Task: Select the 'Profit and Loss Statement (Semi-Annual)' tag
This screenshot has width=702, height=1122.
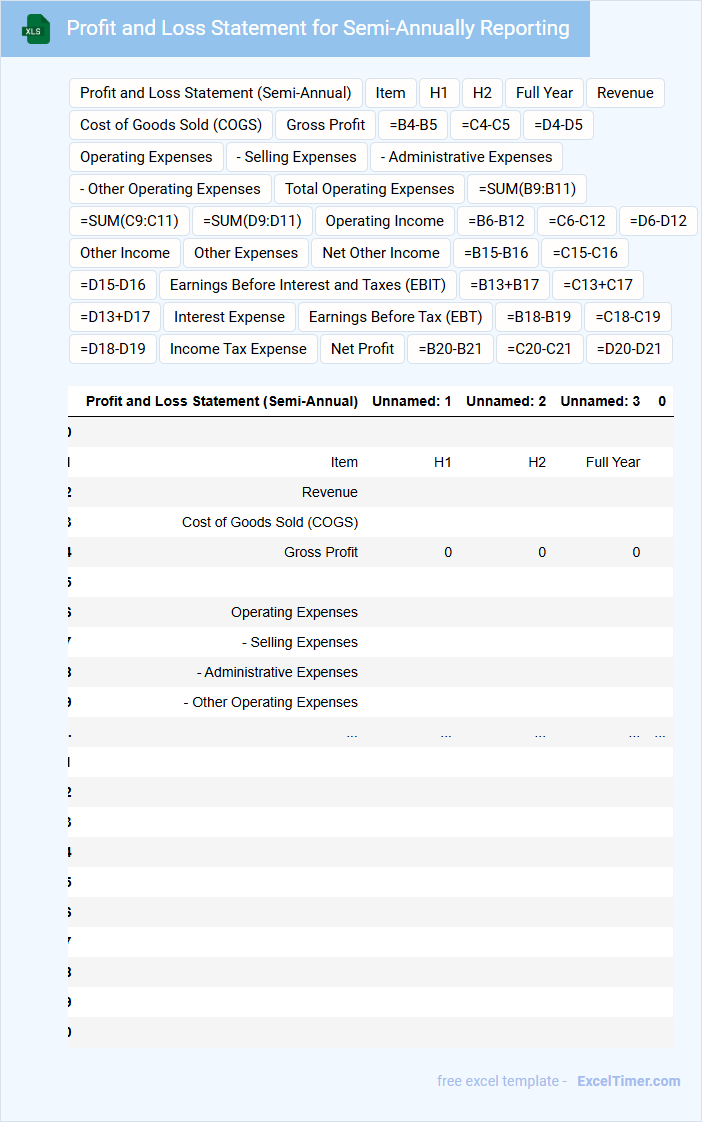Action: point(215,93)
